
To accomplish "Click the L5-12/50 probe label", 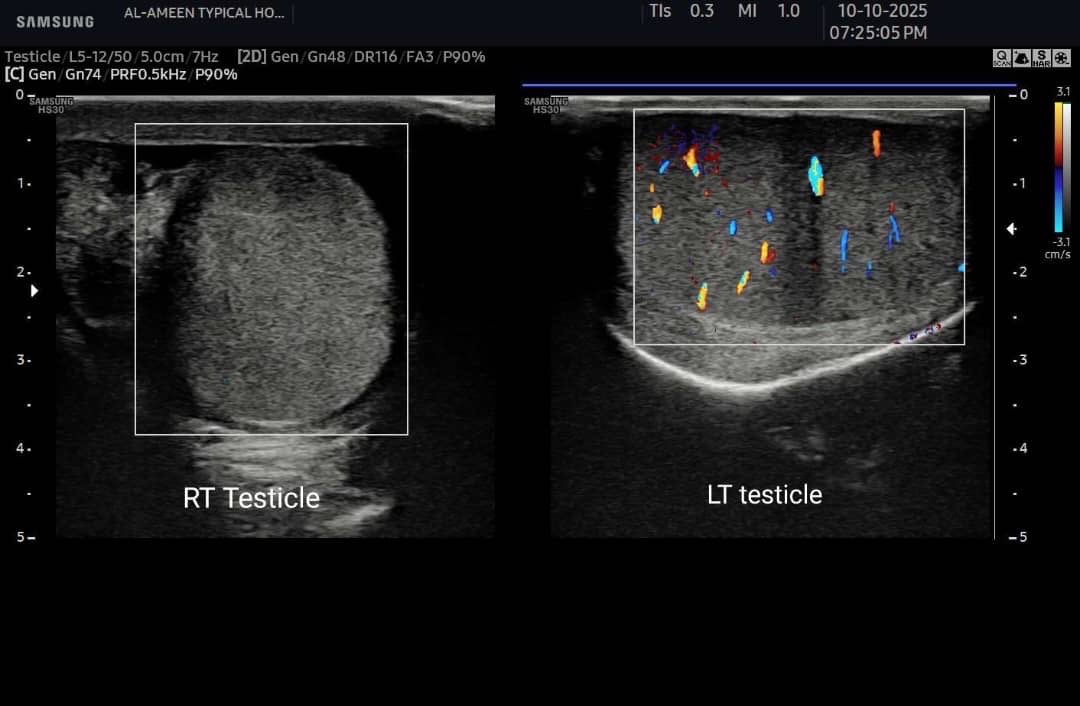I will [x=100, y=56].
